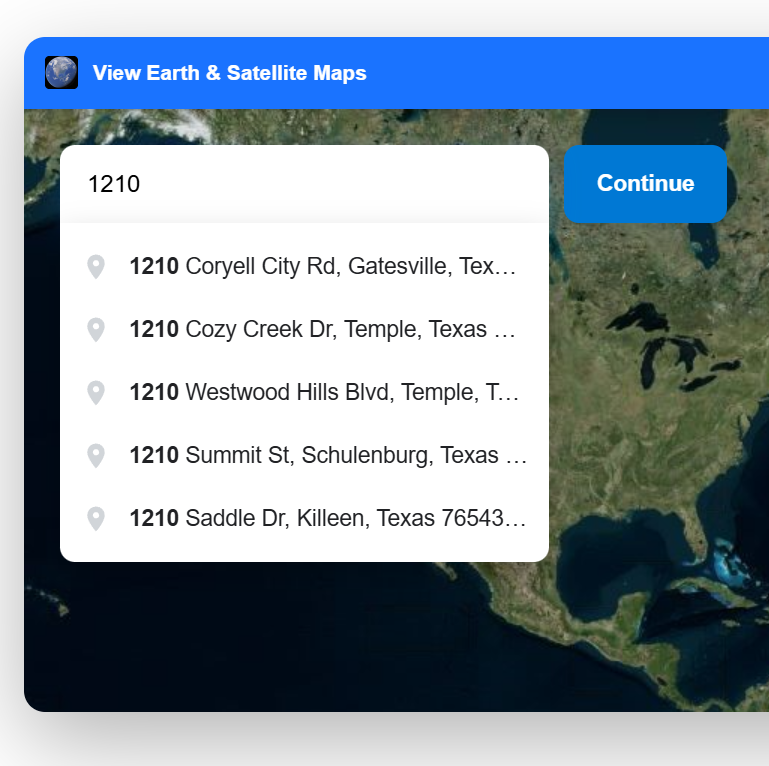Click the pin icon beside Coryell City Rd

click(x=96, y=267)
